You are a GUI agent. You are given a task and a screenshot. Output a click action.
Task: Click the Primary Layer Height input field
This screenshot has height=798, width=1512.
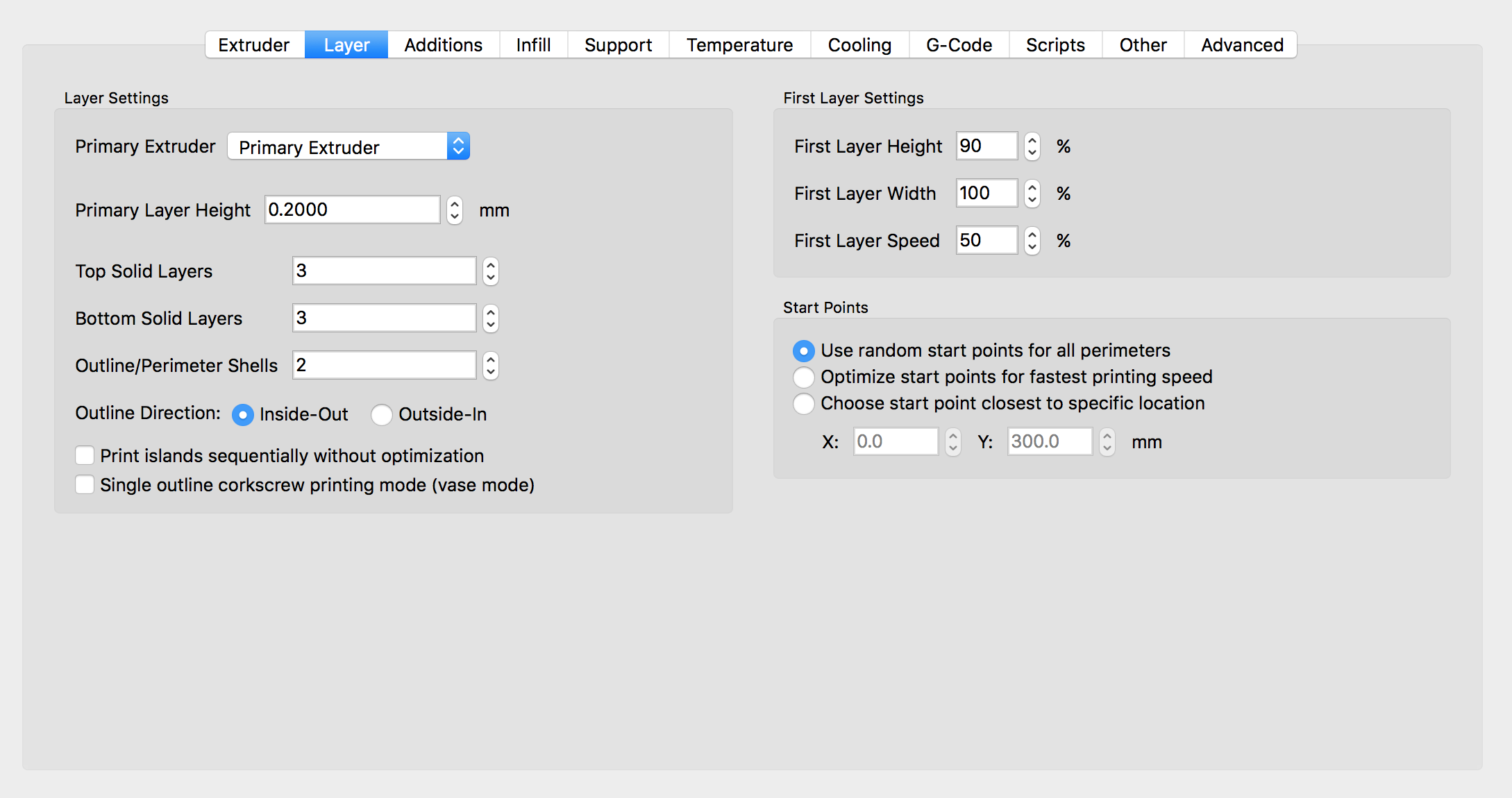point(352,210)
